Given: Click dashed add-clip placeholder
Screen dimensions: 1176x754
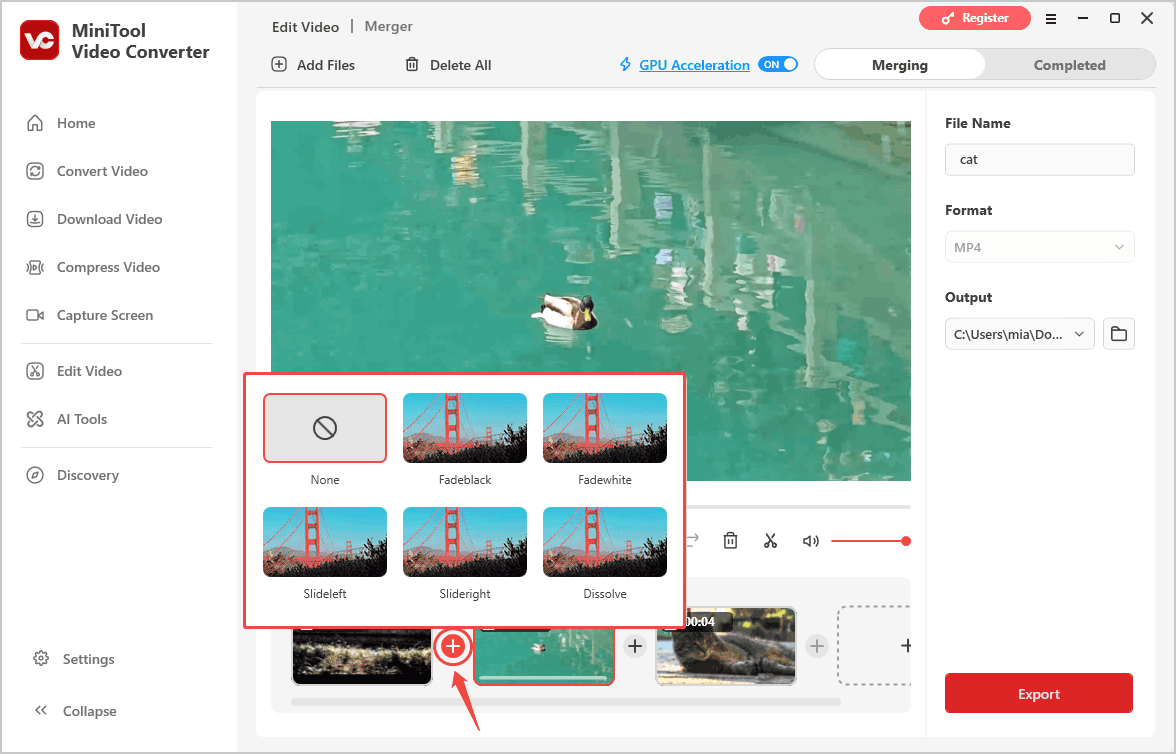Looking at the screenshot, I should [x=874, y=645].
